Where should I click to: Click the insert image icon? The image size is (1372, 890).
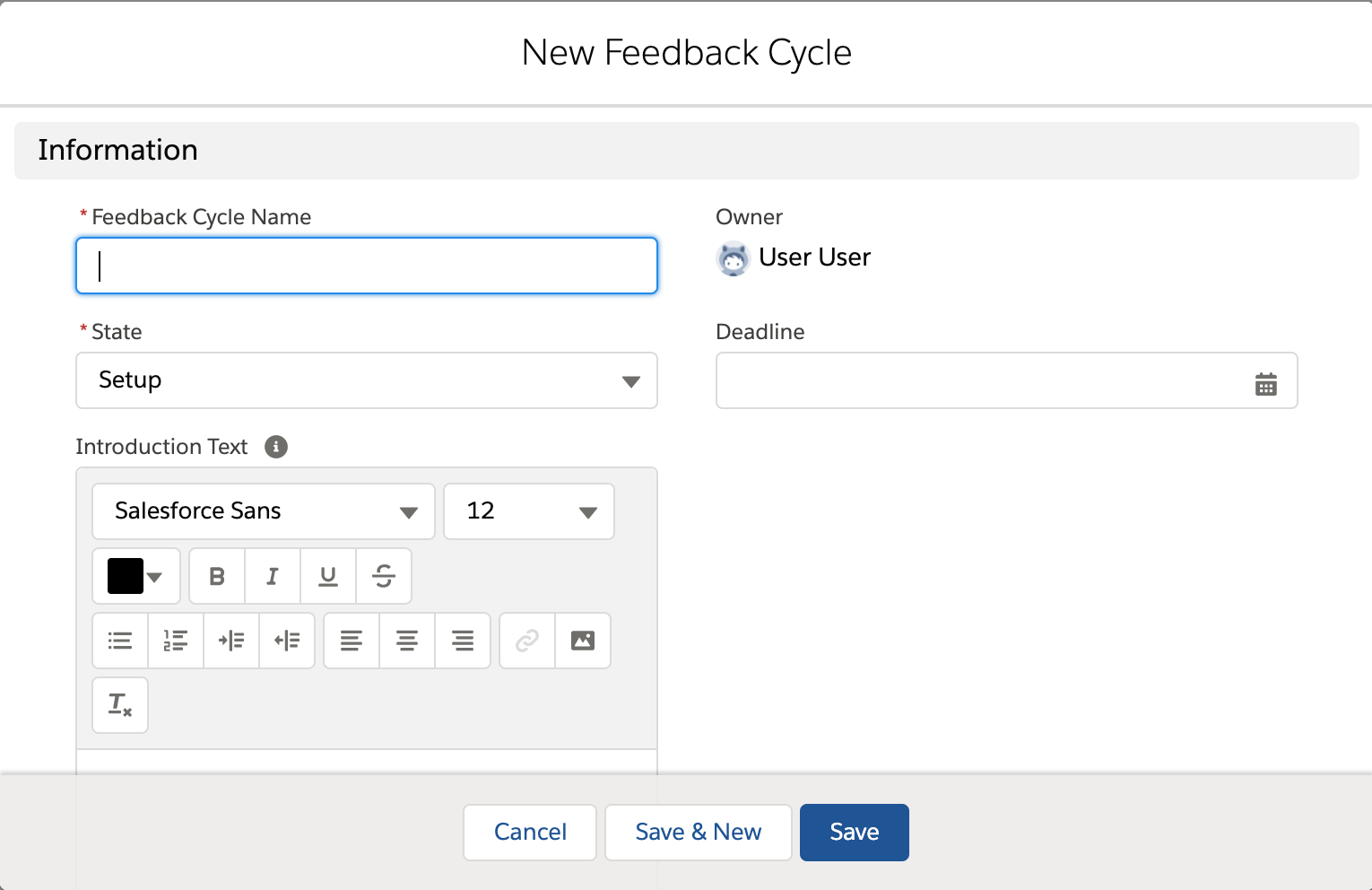click(583, 641)
